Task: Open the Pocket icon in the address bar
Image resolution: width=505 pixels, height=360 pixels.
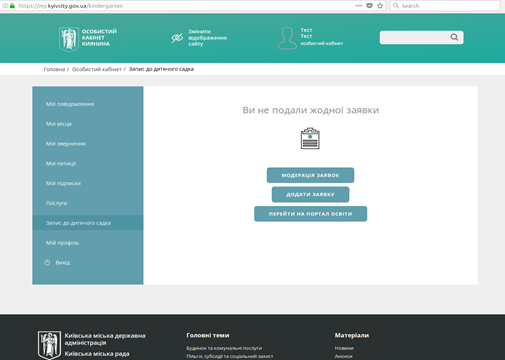Action: click(369, 6)
